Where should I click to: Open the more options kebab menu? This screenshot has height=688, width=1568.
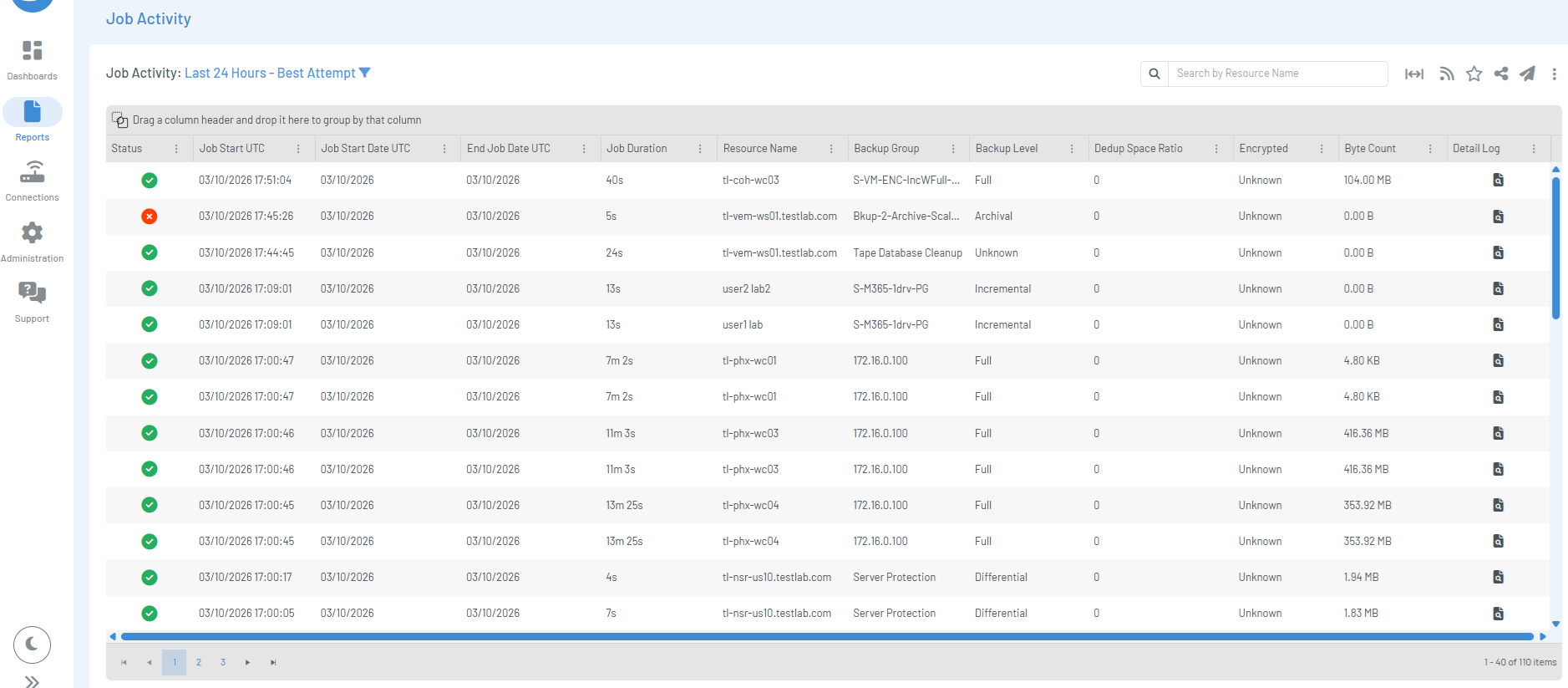1554,74
